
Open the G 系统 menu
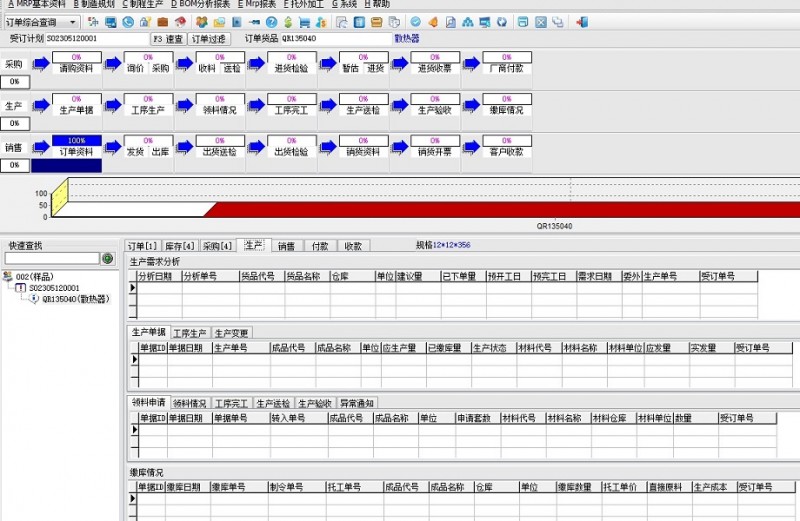coord(344,4)
